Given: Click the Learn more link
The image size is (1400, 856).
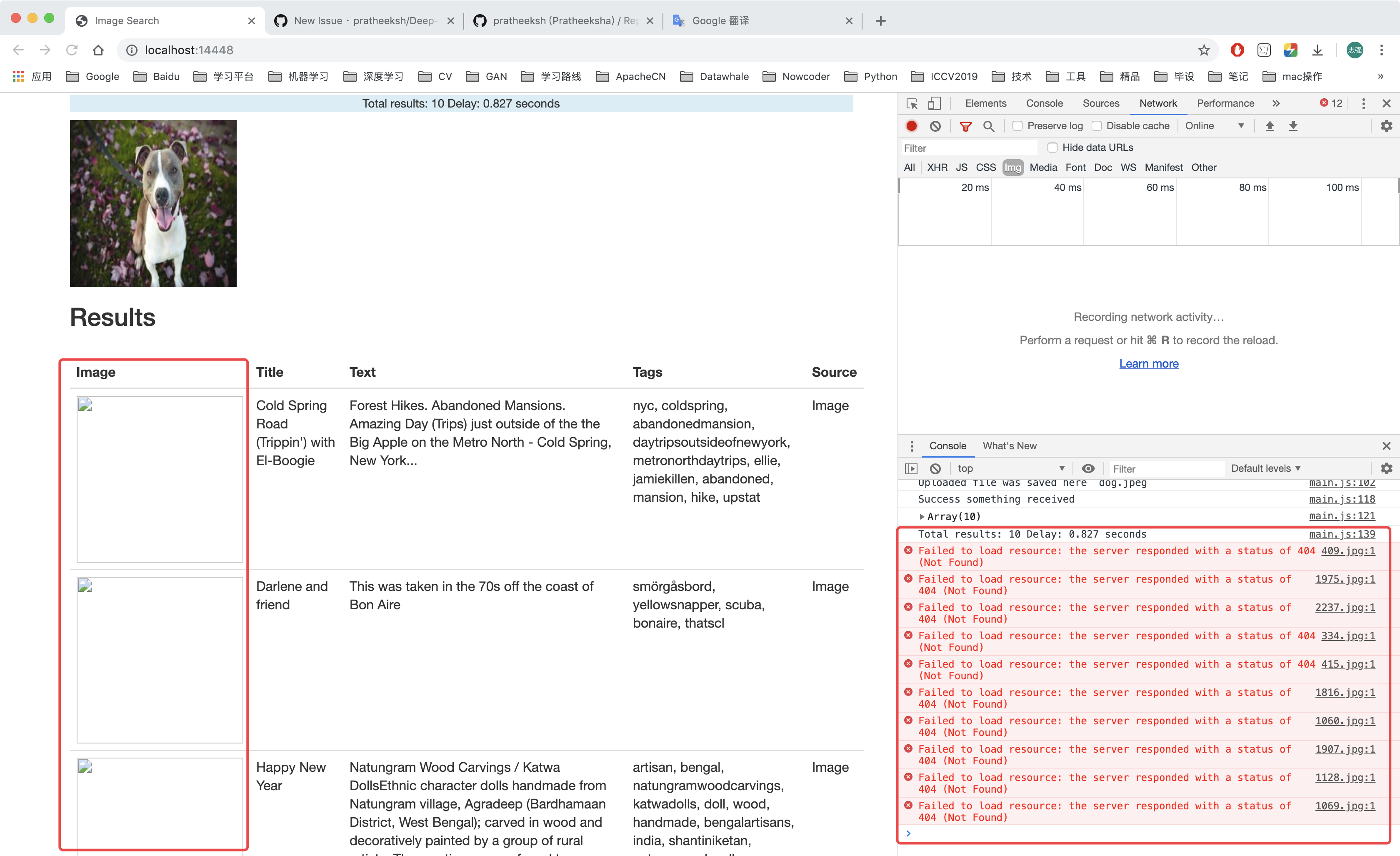Looking at the screenshot, I should click(x=1148, y=364).
